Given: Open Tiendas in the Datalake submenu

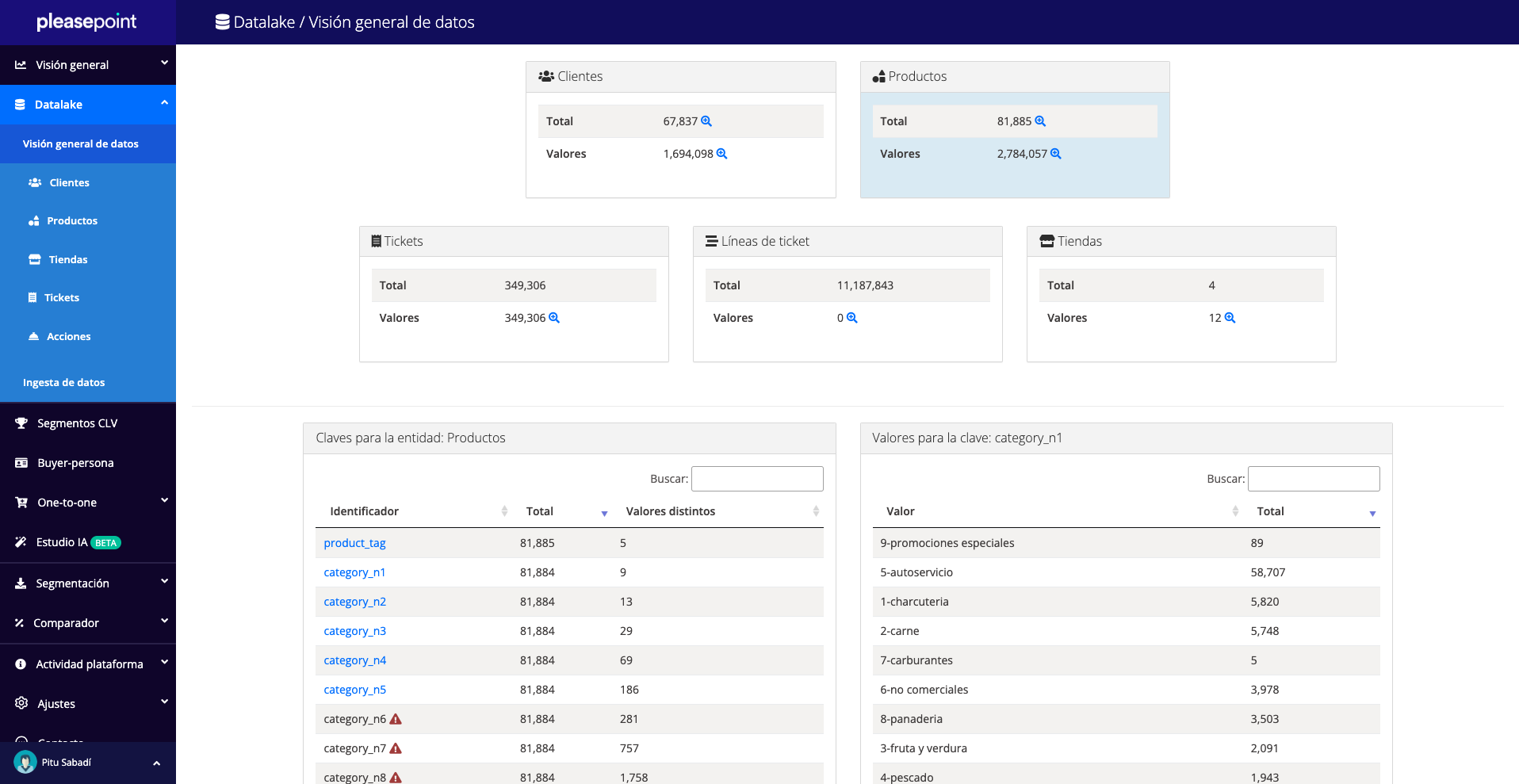Looking at the screenshot, I should pos(68,260).
